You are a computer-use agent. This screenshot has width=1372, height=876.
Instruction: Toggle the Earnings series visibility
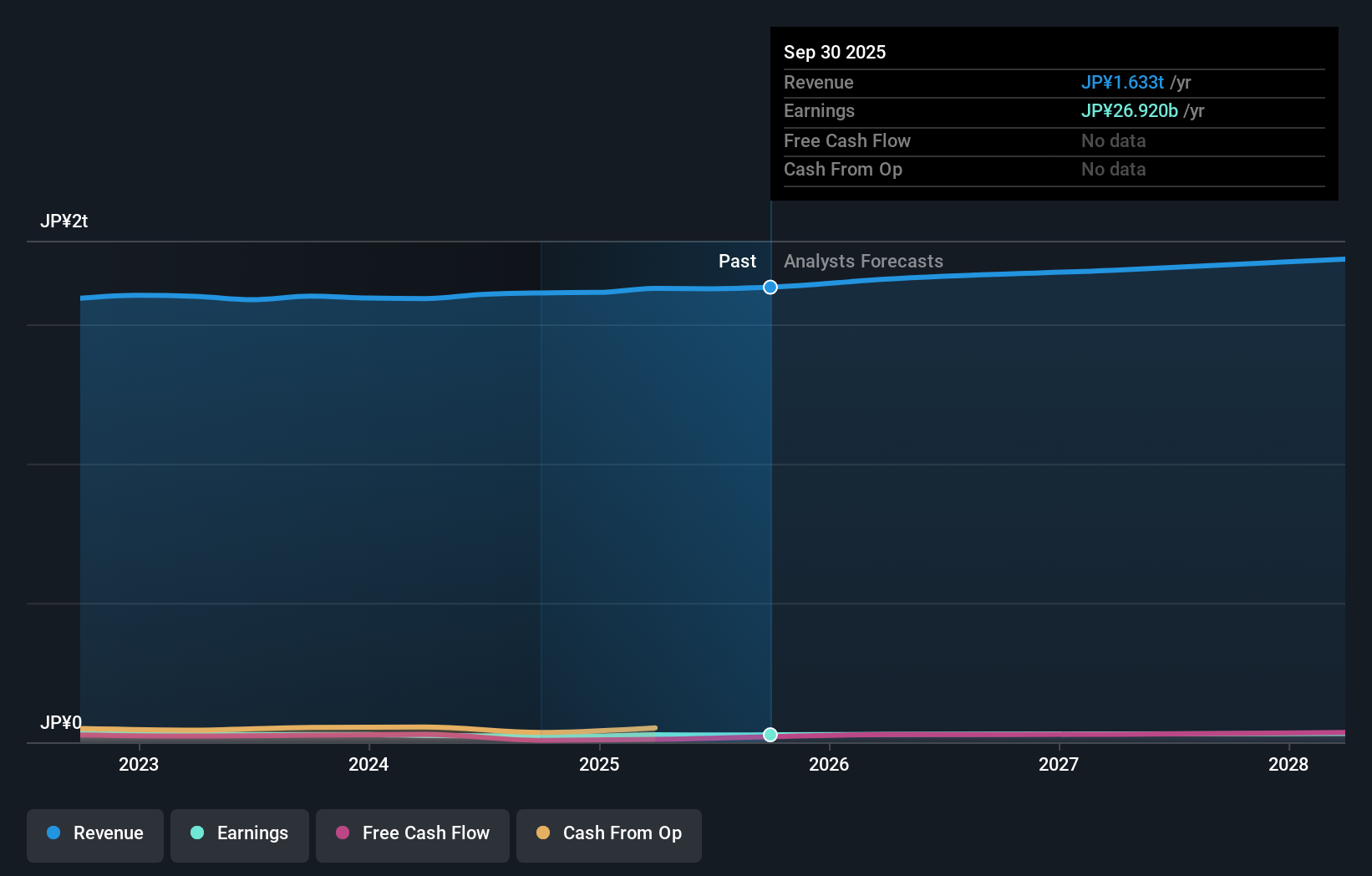[239, 835]
